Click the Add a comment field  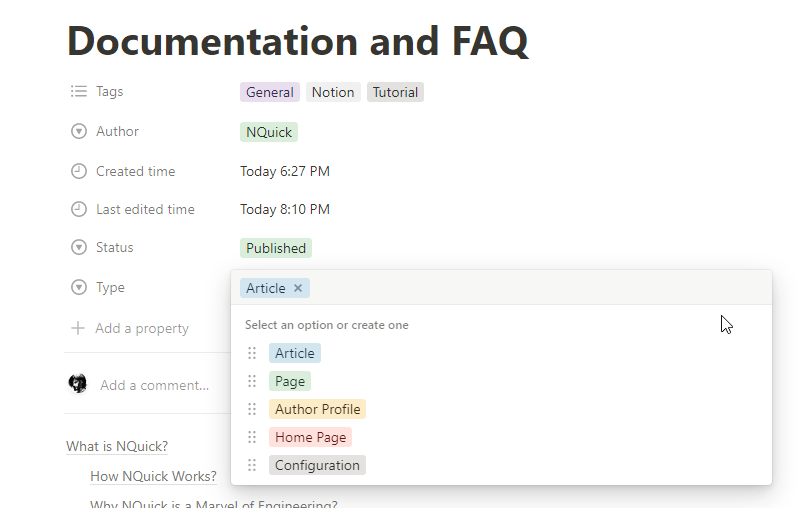click(x=155, y=385)
